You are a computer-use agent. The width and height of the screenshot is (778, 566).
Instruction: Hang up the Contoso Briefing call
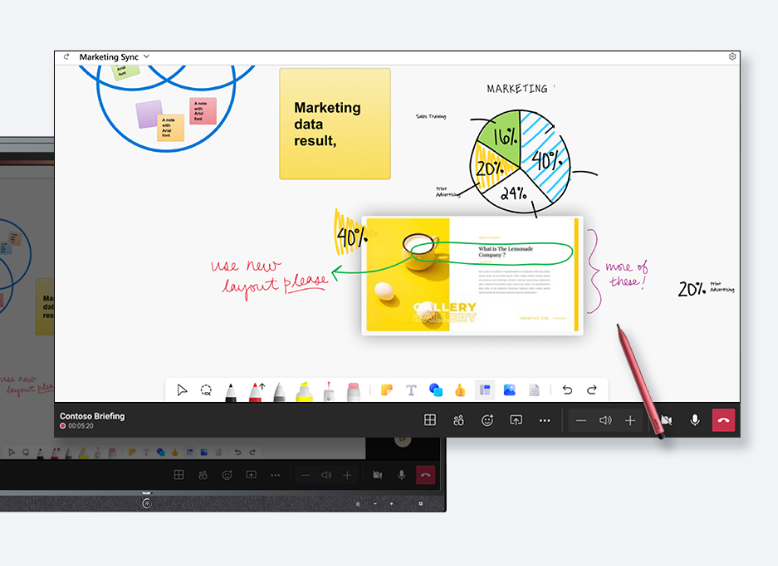[723, 420]
